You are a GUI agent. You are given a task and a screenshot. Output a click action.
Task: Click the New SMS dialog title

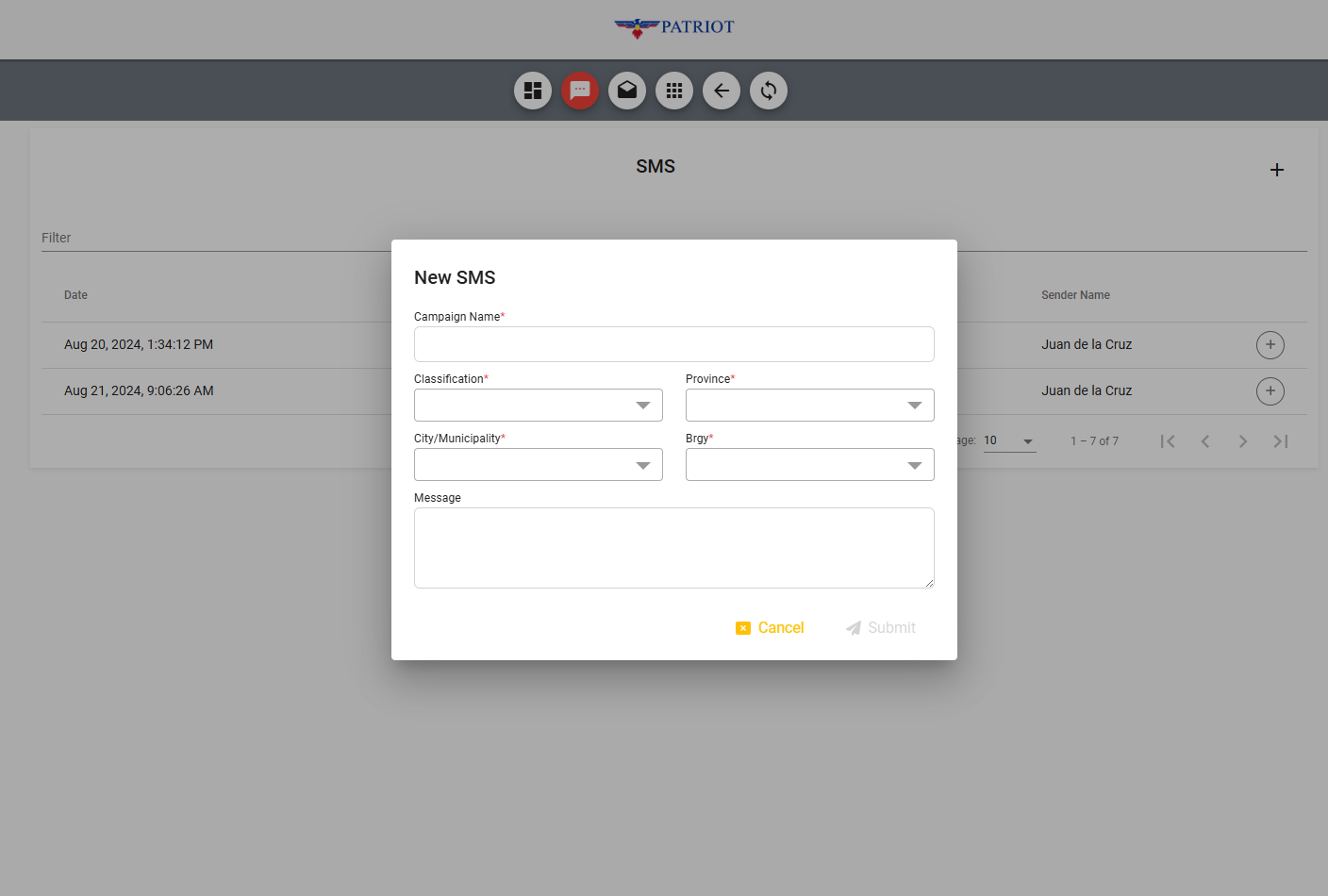point(455,278)
